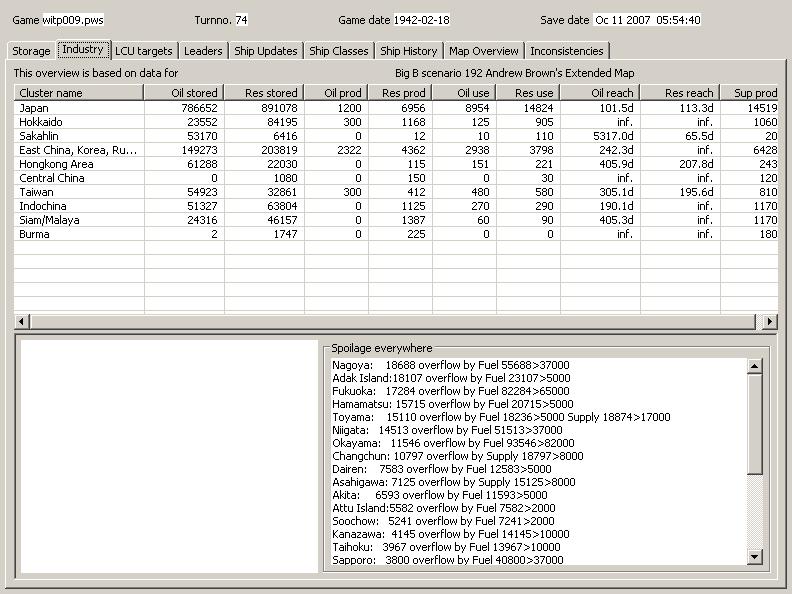Sort by Res reach column header
The height and width of the screenshot is (594, 792).
point(680,93)
